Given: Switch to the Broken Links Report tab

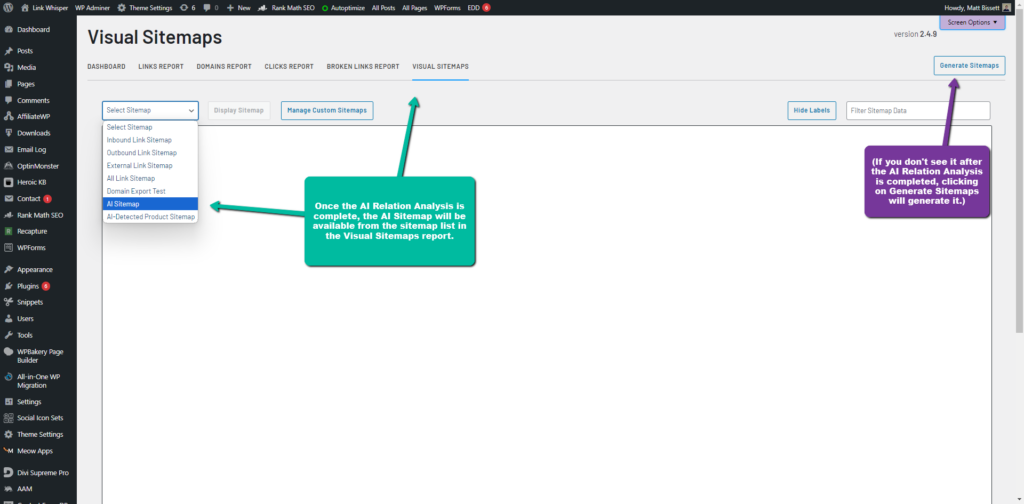Looking at the screenshot, I should point(363,67).
